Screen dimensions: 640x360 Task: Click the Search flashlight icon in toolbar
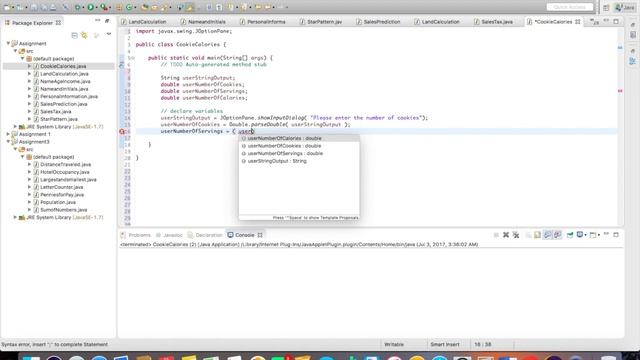pos(164,7)
